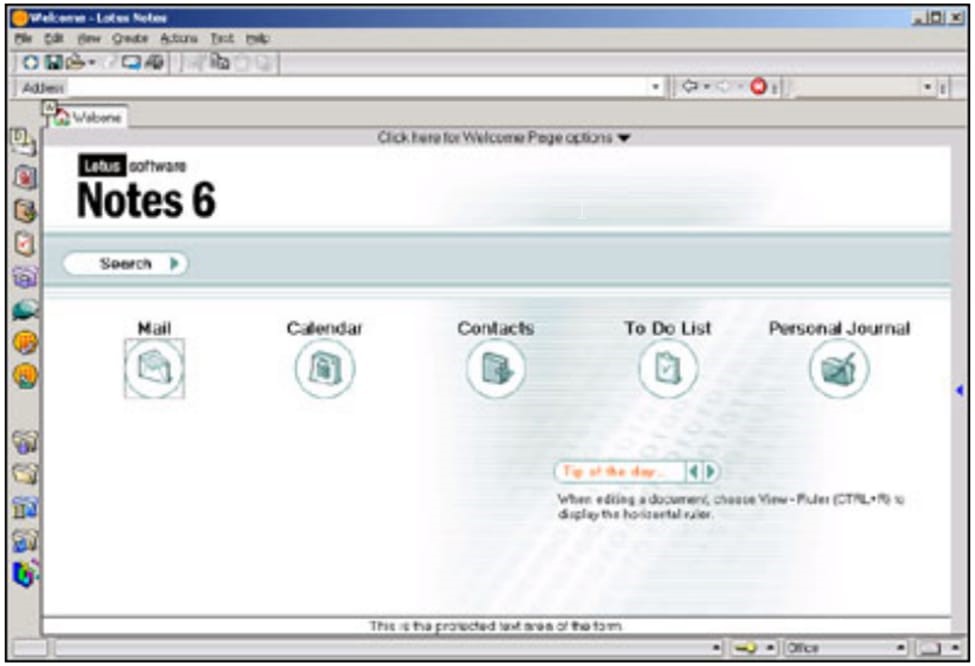Click the teal Sametime chat bubble bookmark
Viewport: 975px width, 666px height.
pos(24,310)
